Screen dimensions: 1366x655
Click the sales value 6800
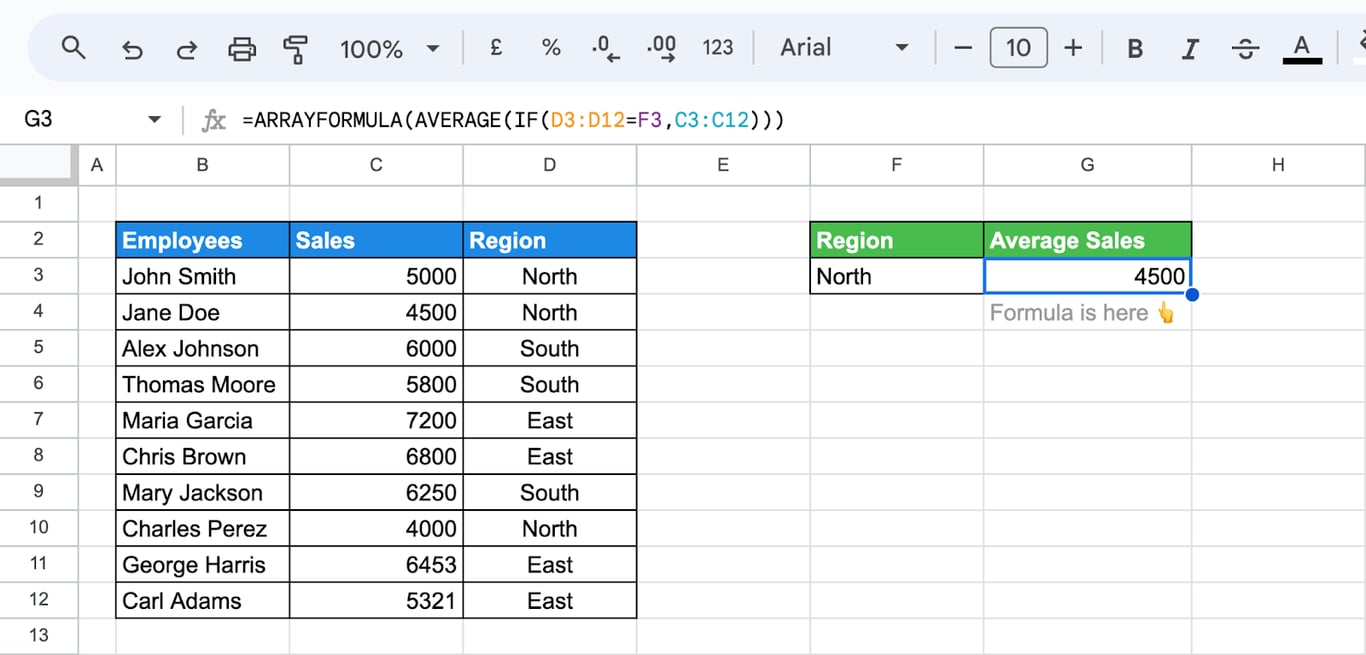[376, 456]
